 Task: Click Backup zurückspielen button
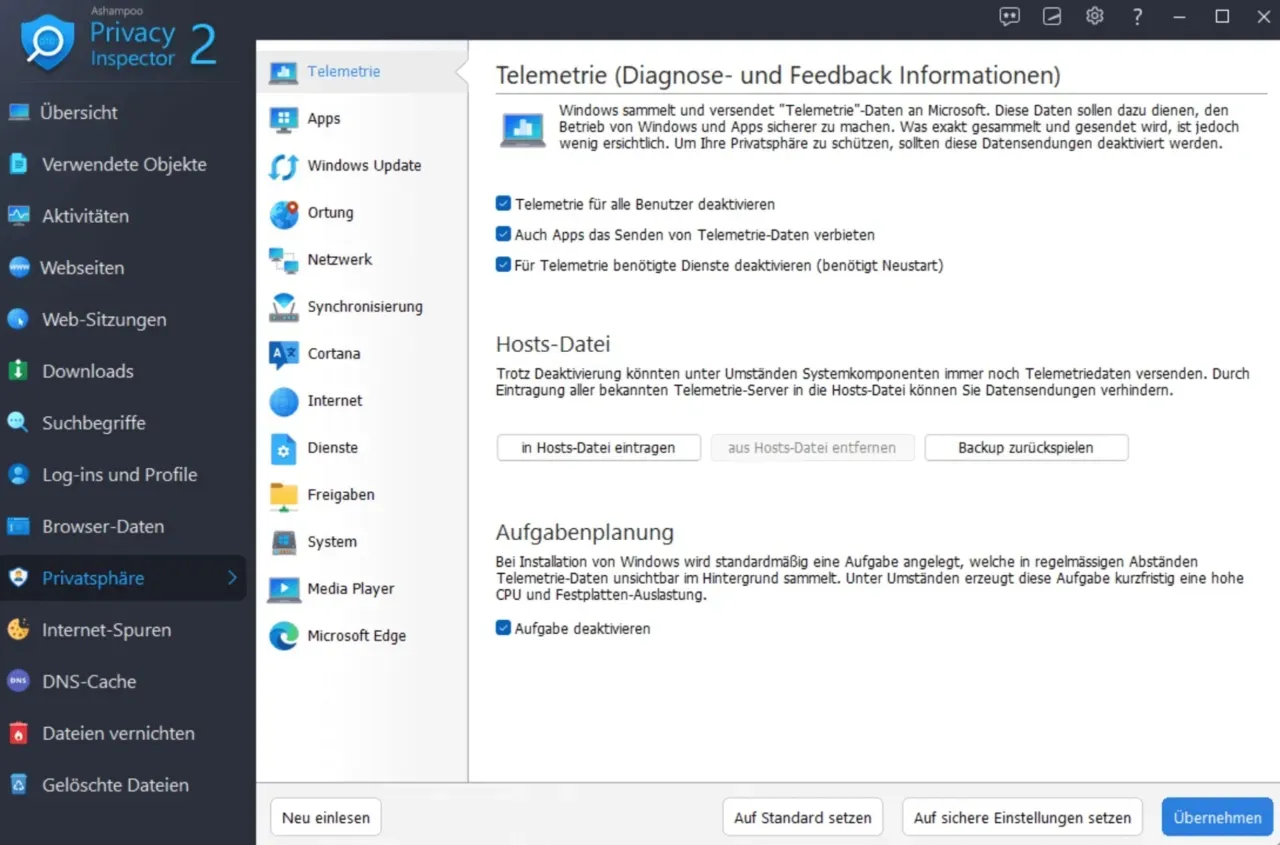(x=1026, y=448)
